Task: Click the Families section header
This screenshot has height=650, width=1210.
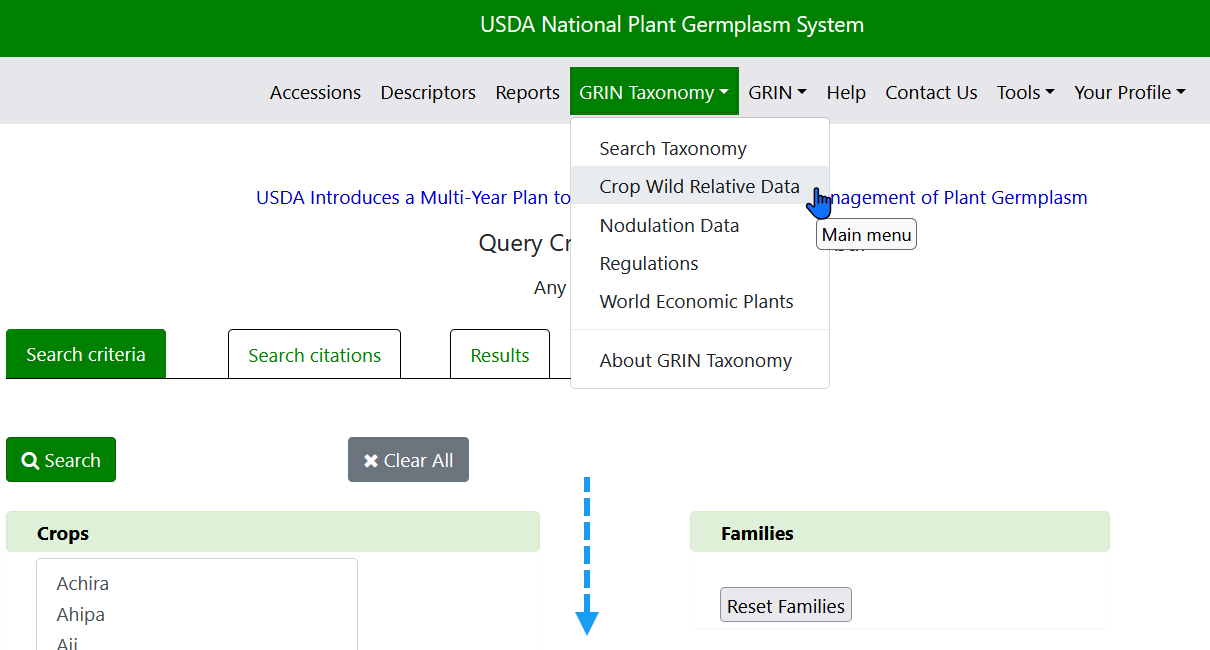Action: tap(900, 532)
